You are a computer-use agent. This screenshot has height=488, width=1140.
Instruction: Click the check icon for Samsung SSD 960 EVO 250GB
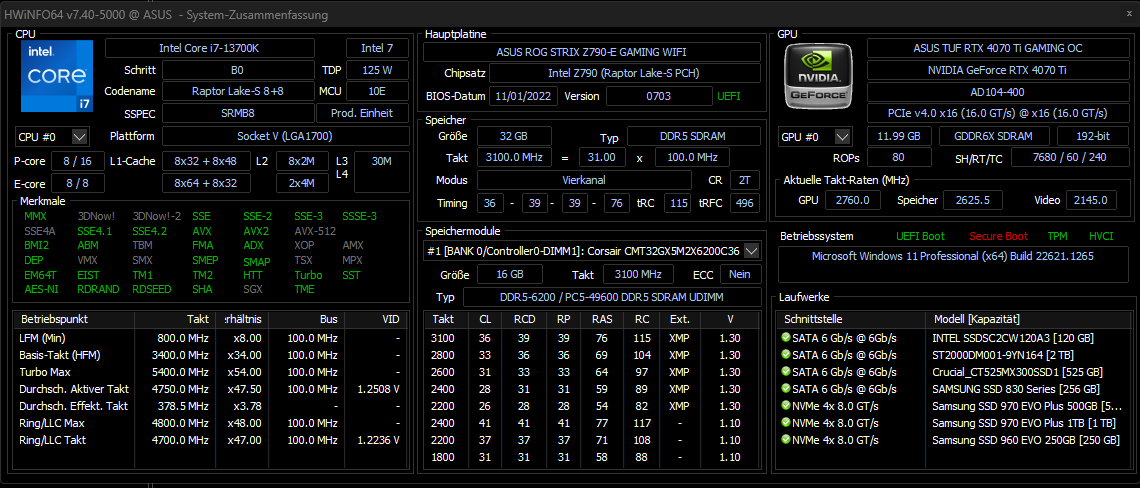(785, 439)
